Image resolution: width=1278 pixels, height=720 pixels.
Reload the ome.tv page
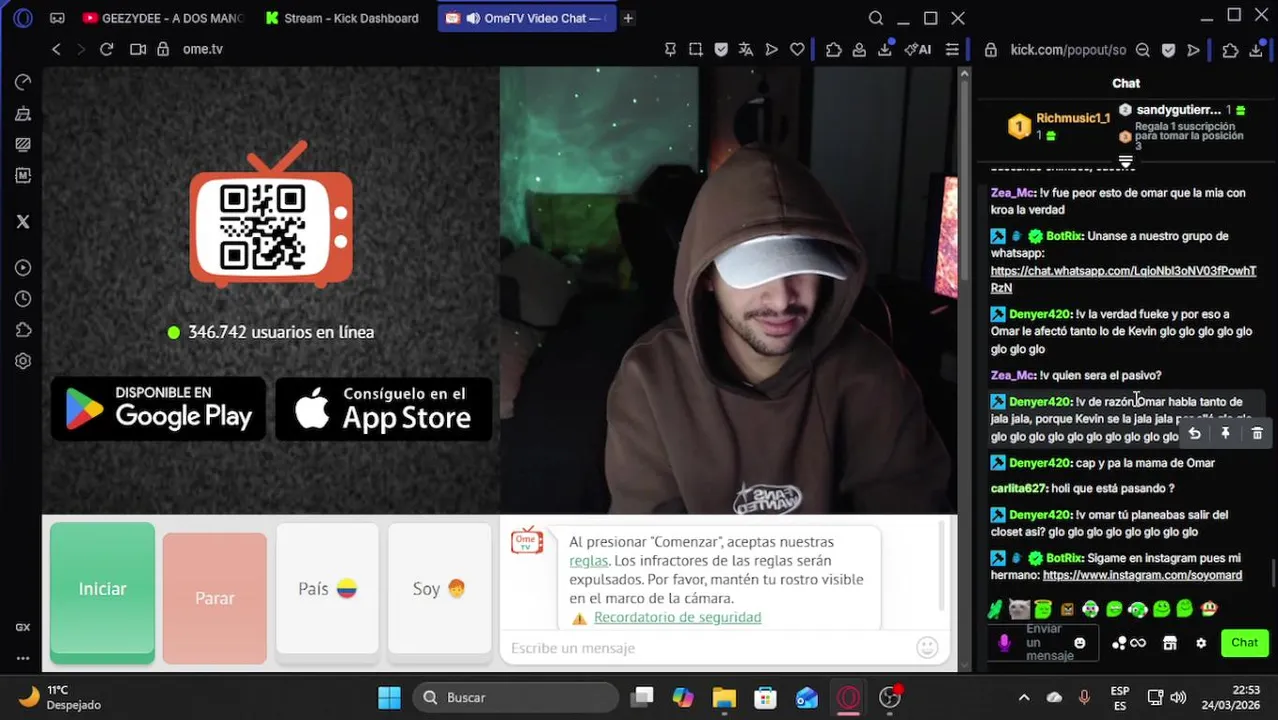pos(107,49)
